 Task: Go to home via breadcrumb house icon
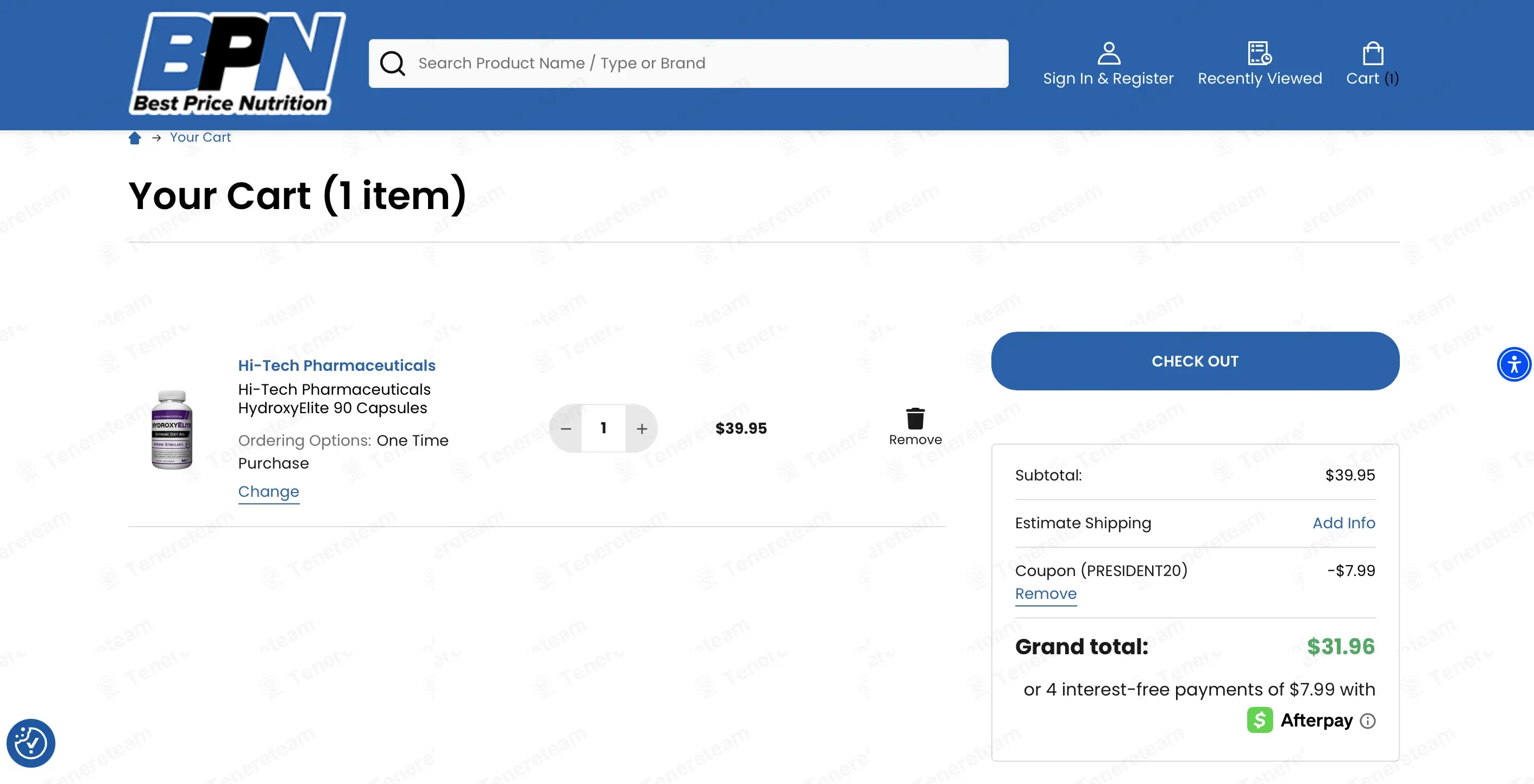click(x=135, y=137)
